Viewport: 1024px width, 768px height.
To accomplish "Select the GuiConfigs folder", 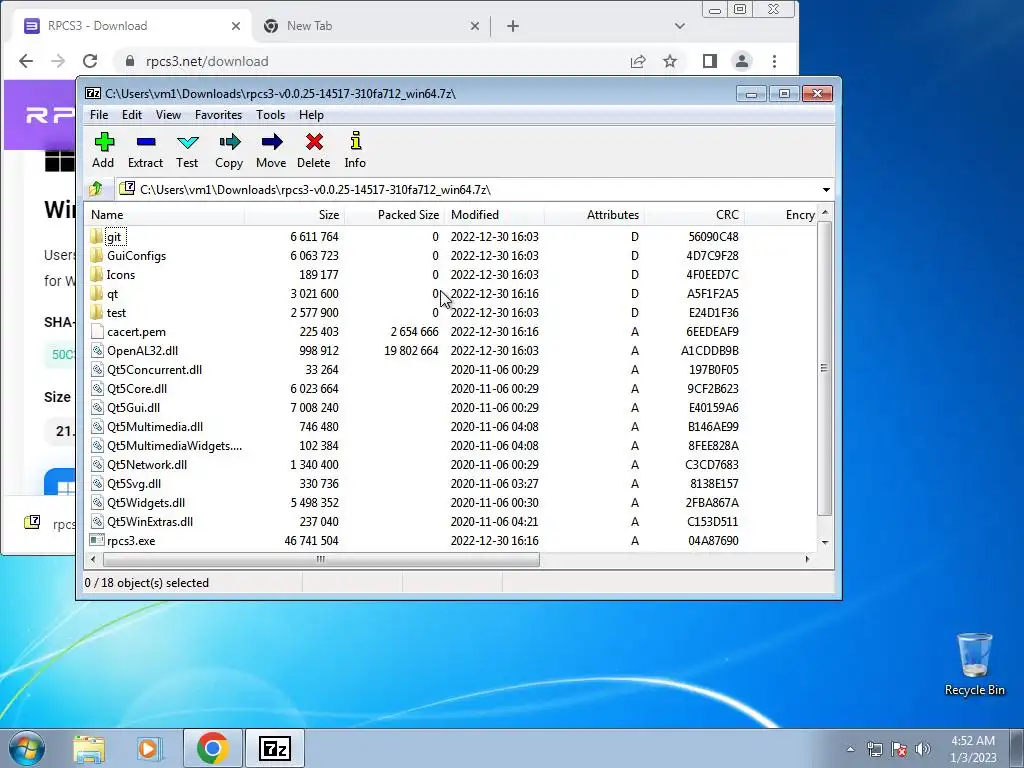I will pos(136,255).
